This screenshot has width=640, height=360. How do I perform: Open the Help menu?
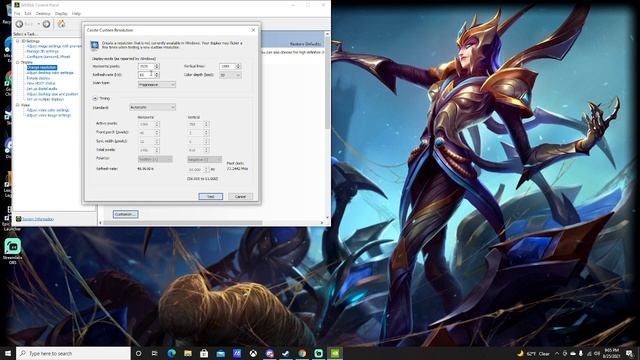76,13
